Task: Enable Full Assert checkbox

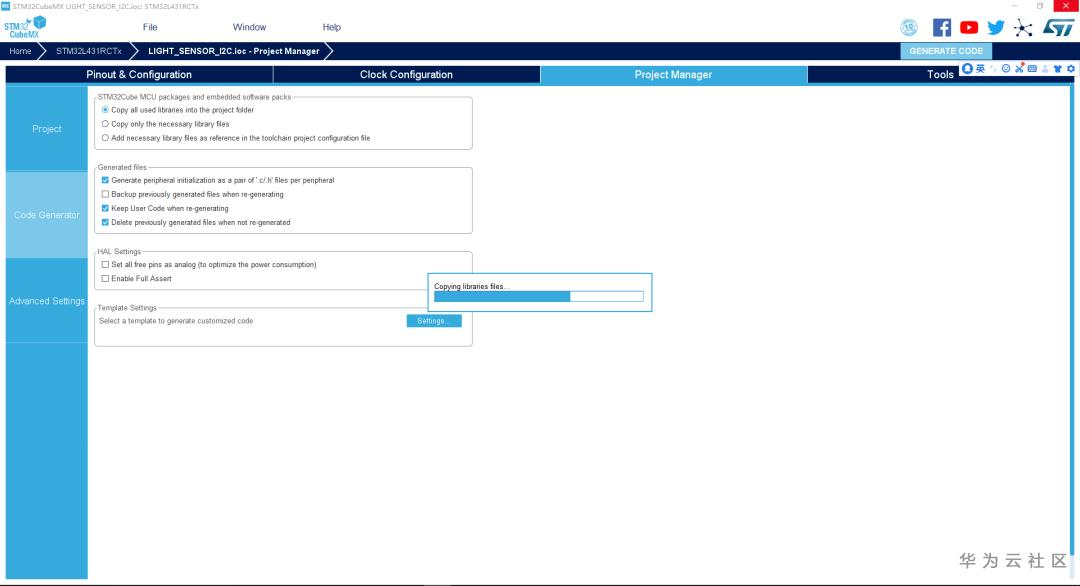Action: 105,279
